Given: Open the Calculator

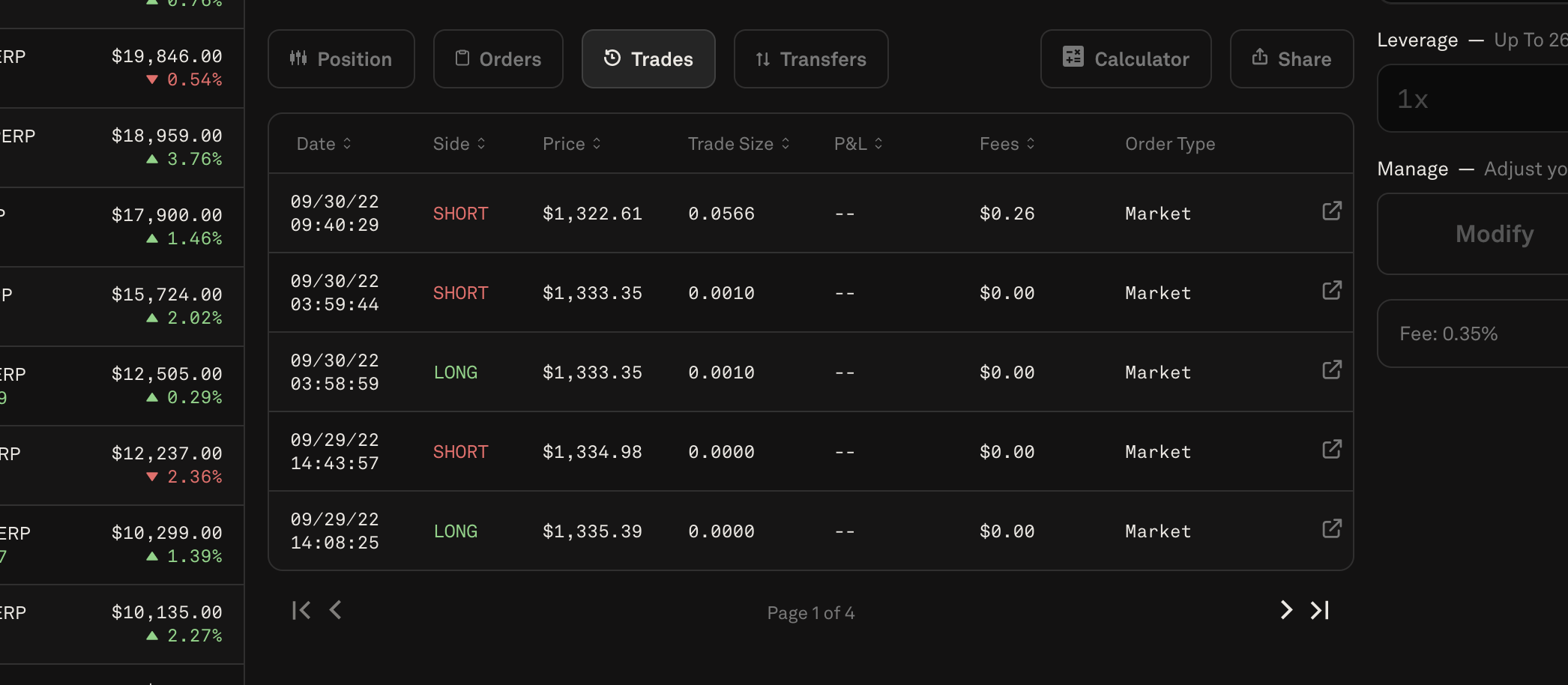Looking at the screenshot, I should click(1126, 59).
